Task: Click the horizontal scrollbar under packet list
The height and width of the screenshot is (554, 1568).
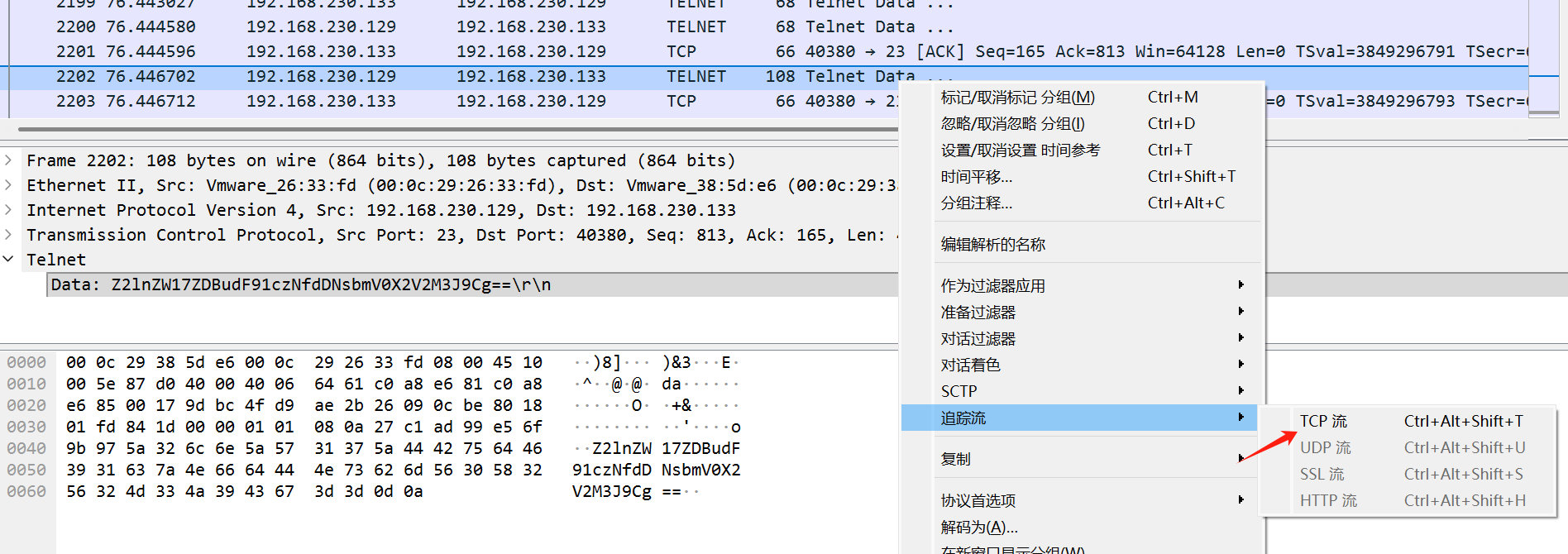Action: 458,129
